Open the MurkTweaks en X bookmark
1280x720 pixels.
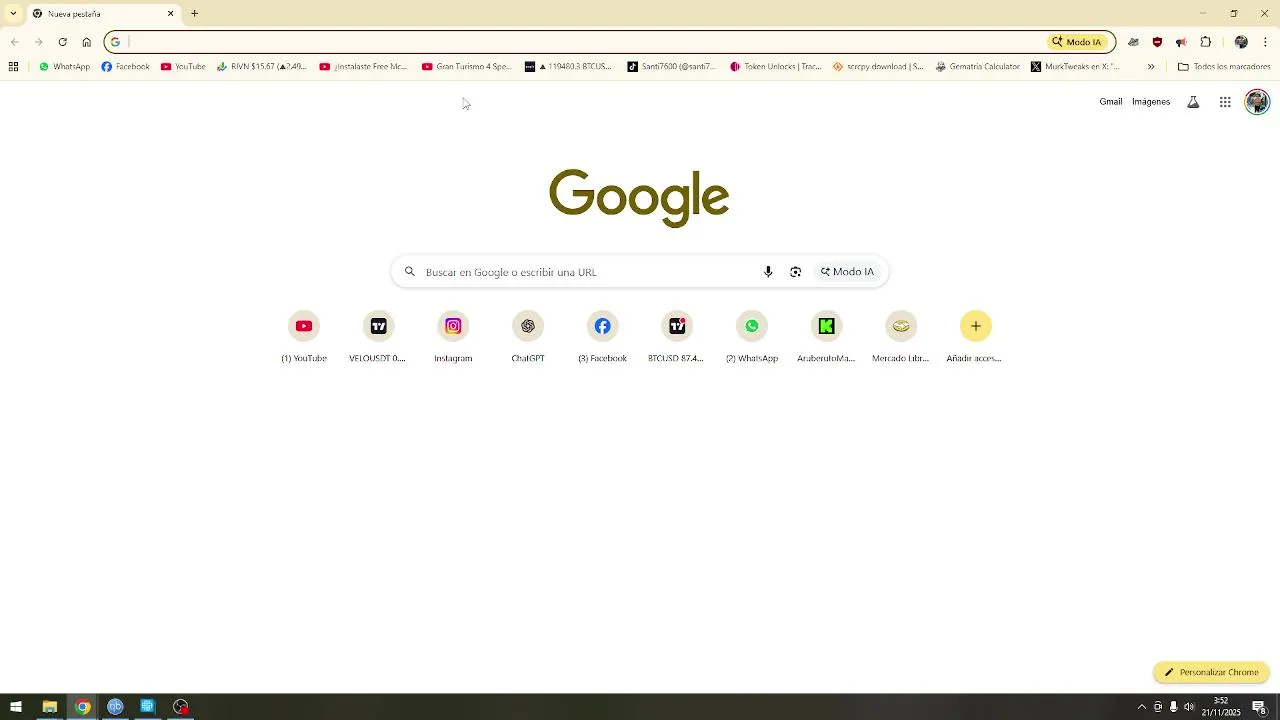pyautogui.click(x=1075, y=67)
